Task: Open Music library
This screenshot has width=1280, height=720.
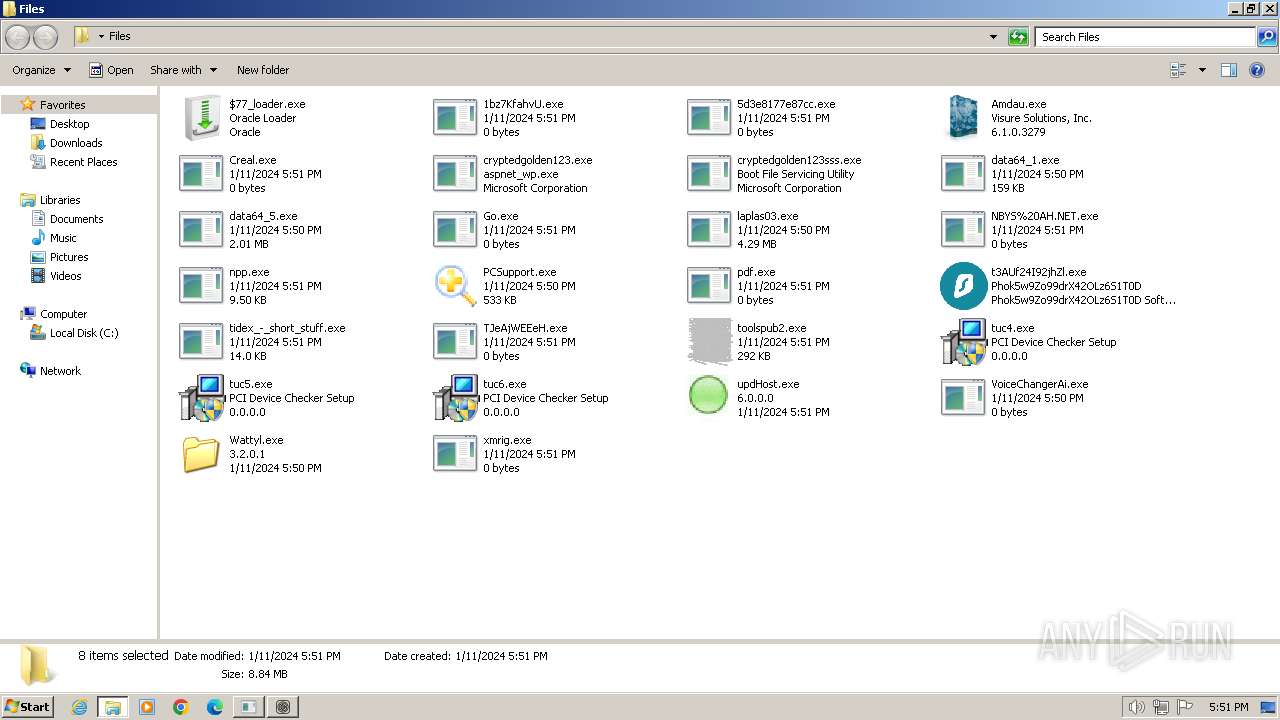Action: [63, 238]
